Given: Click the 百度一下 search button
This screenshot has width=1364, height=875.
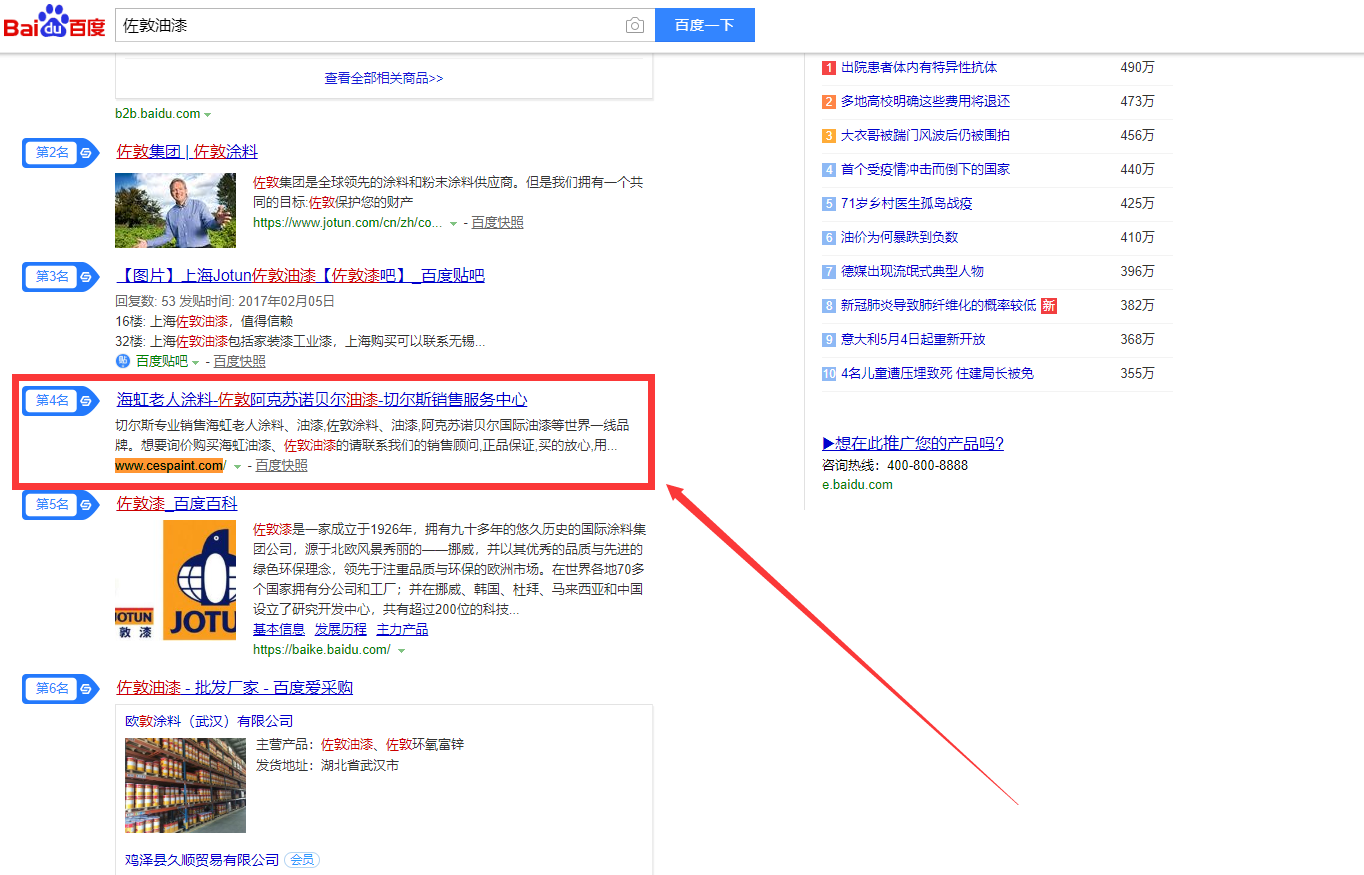Looking at the screenshot, I should pyautogui.click(x=705, y=26).
